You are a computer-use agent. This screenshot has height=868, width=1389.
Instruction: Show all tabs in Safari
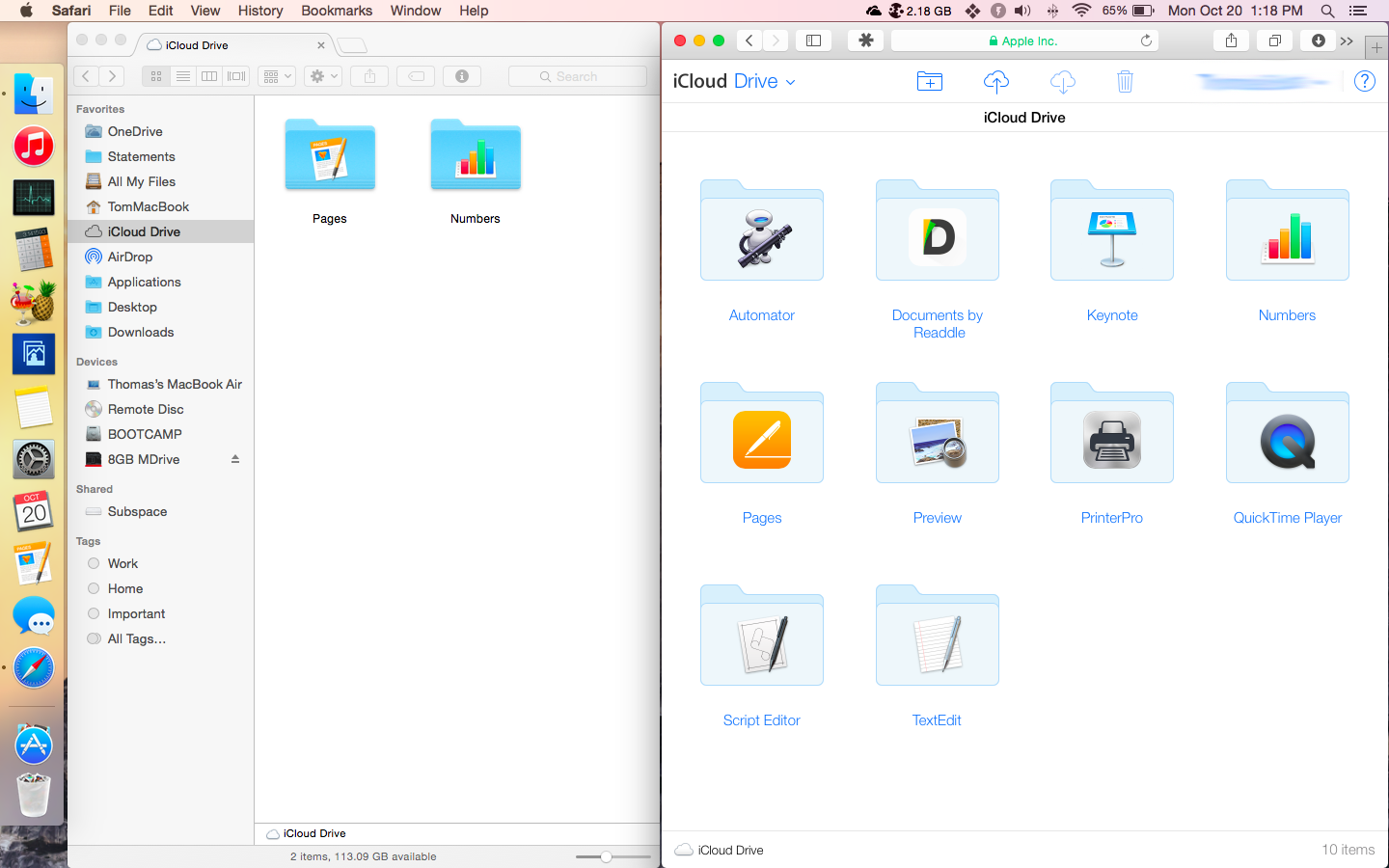(x=1274, y=41)
